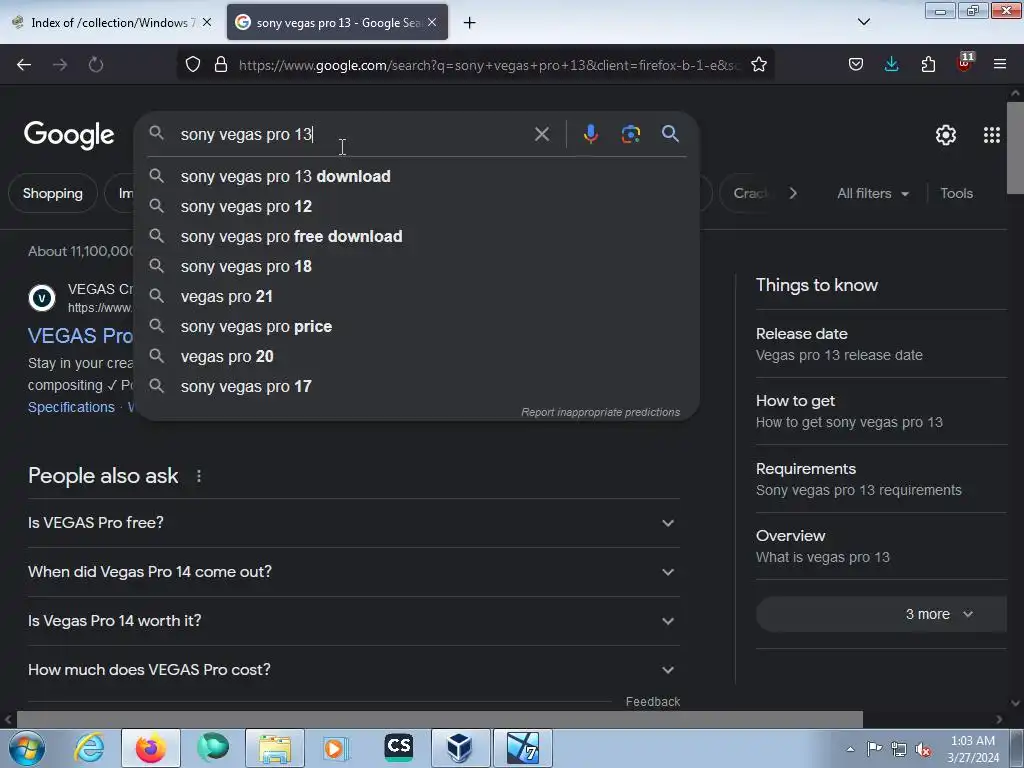Viewport: 1024px width, 768px height.
Task: Open the Release date things to know item
Action: coord(882,344)
